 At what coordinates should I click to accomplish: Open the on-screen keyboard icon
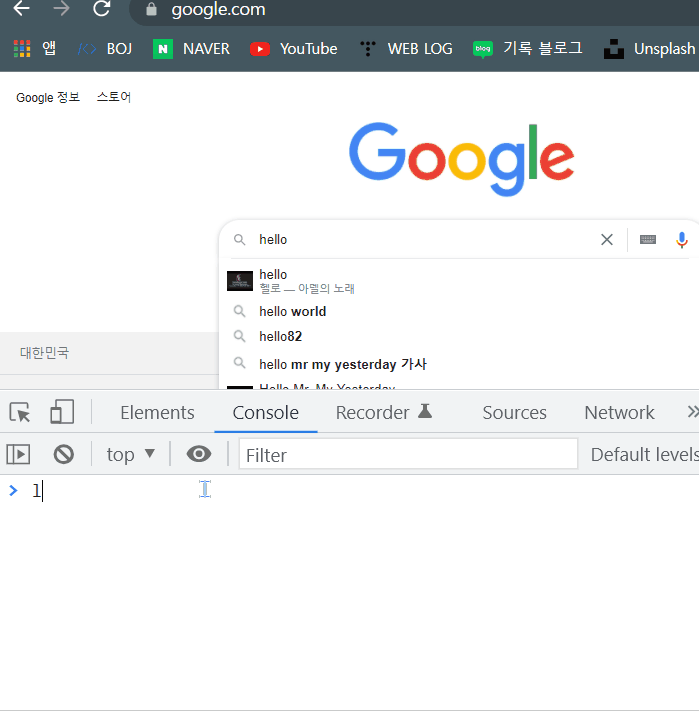coord(648,239)
